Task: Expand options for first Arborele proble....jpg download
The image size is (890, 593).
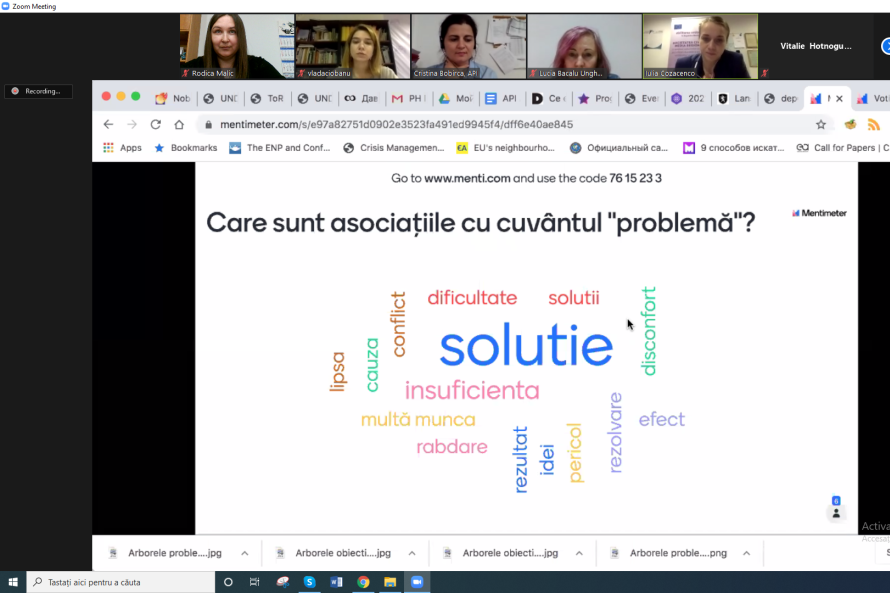Action: [x=244, y=553]
